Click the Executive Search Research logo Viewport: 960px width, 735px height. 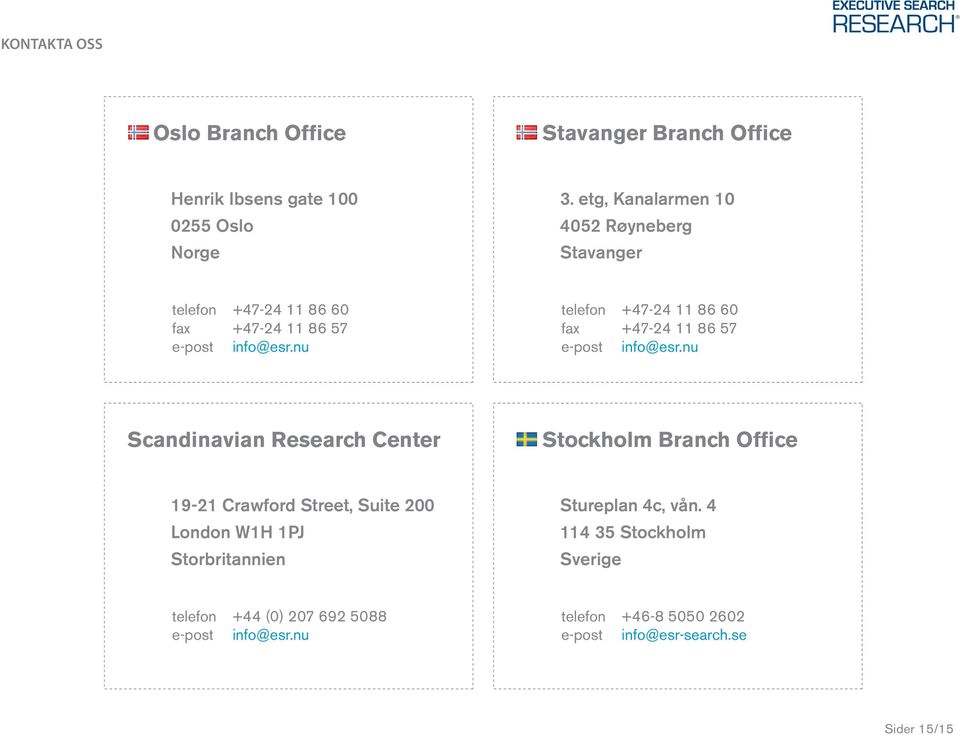click(x=895, y=17)
